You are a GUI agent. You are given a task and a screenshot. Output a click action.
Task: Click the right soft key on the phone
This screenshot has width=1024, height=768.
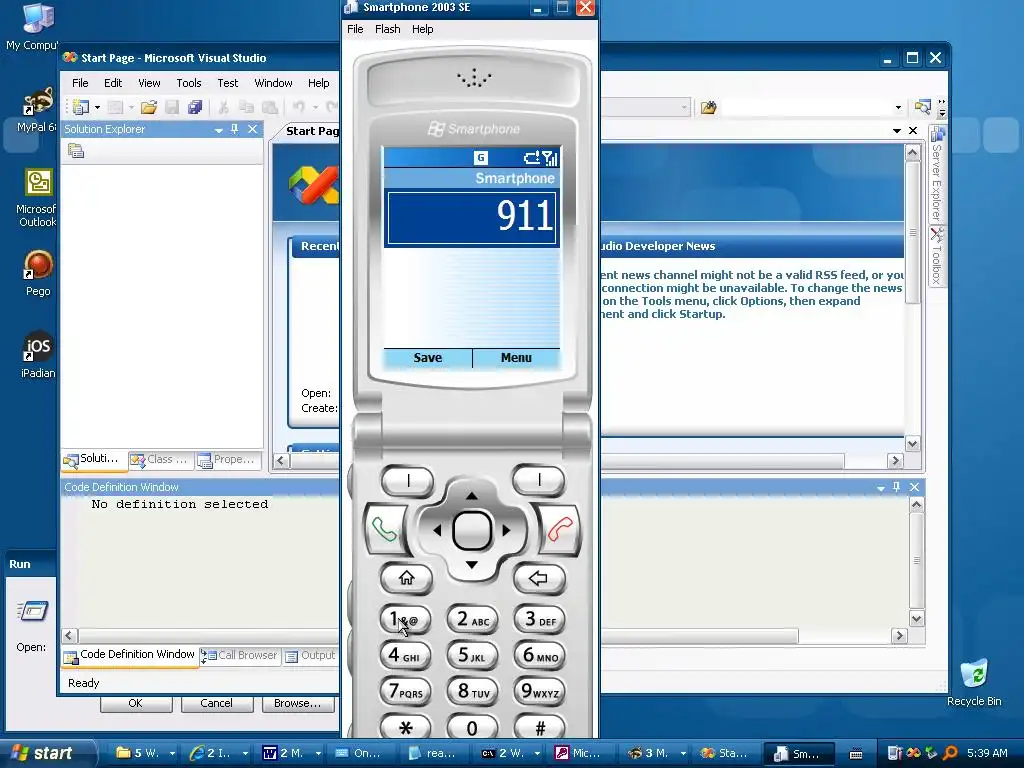539,481
